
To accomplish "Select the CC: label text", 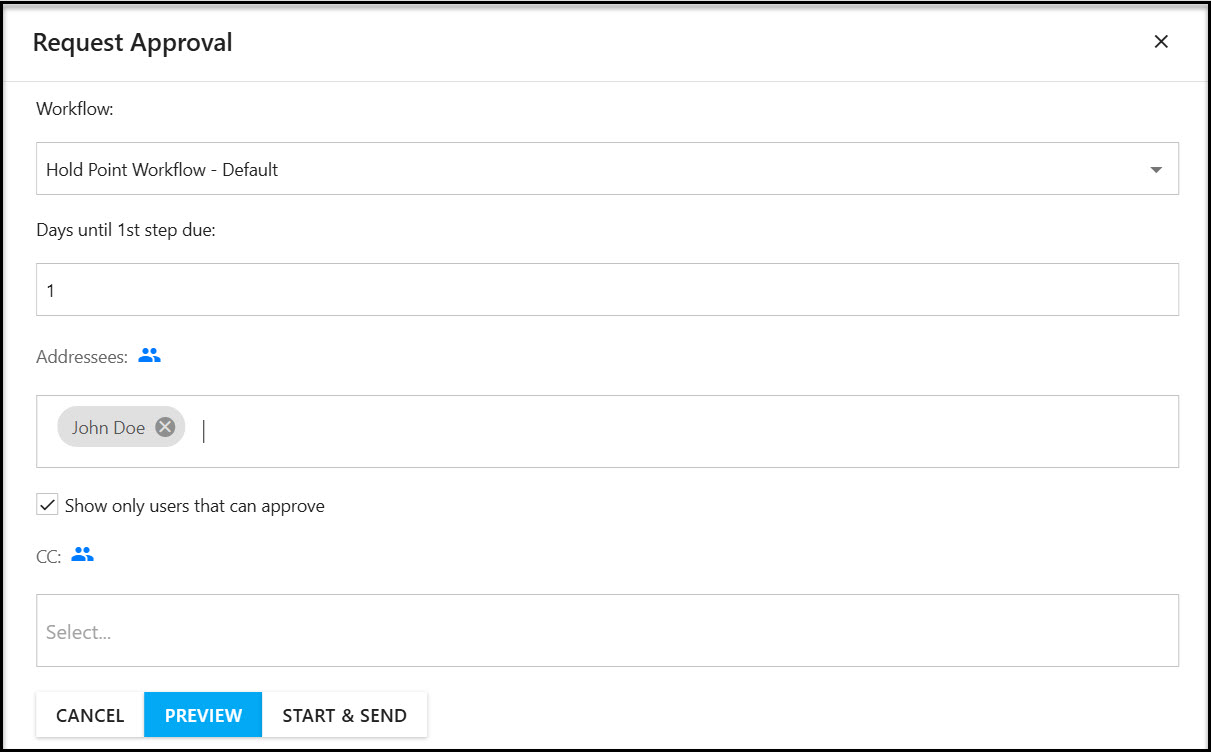I will point(49,556).
